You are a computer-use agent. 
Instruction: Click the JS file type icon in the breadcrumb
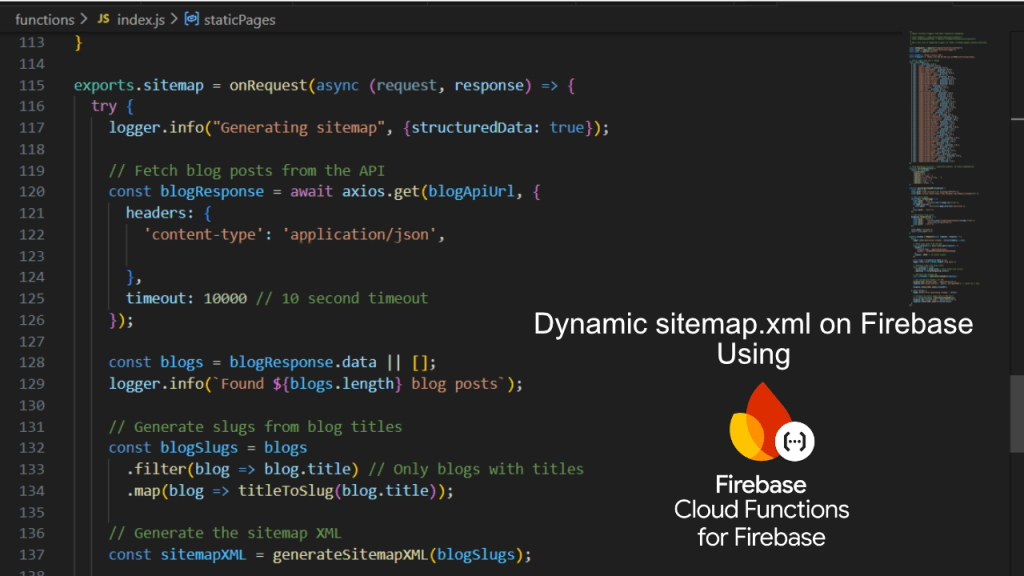click(x=102, y=18)
